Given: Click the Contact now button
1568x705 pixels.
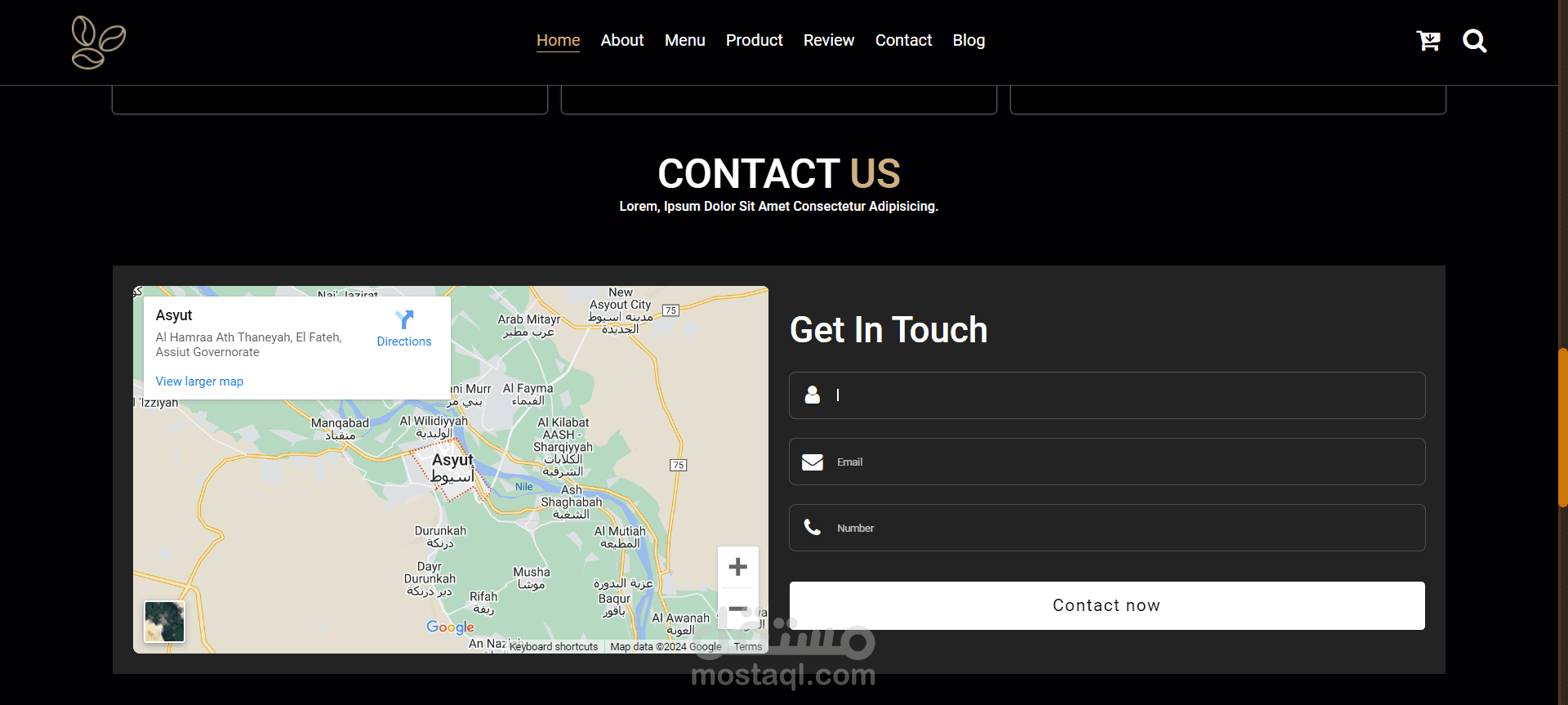Looking at the screenshot, I should tap(1107, 605).
